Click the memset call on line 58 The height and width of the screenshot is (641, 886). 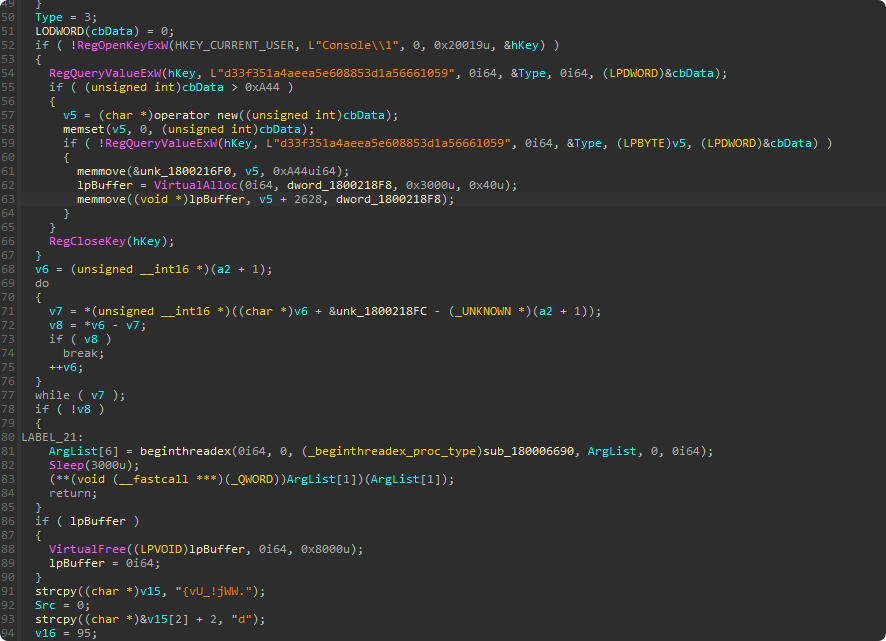click(83, 129)
